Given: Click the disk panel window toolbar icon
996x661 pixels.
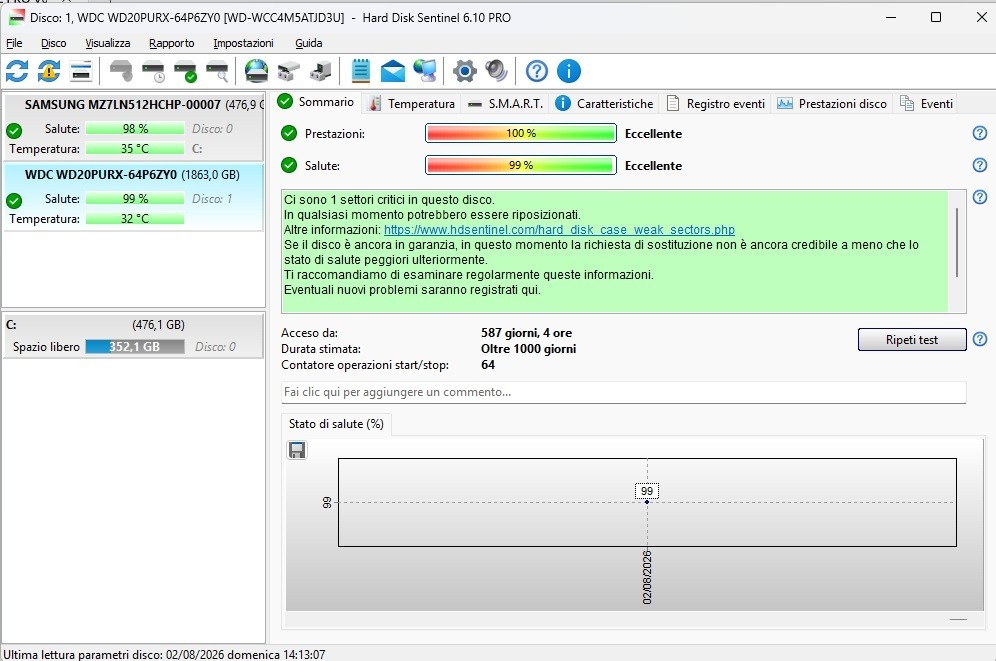Looking at the screenshot, I should pyautogui.click(x=81, y=71).
